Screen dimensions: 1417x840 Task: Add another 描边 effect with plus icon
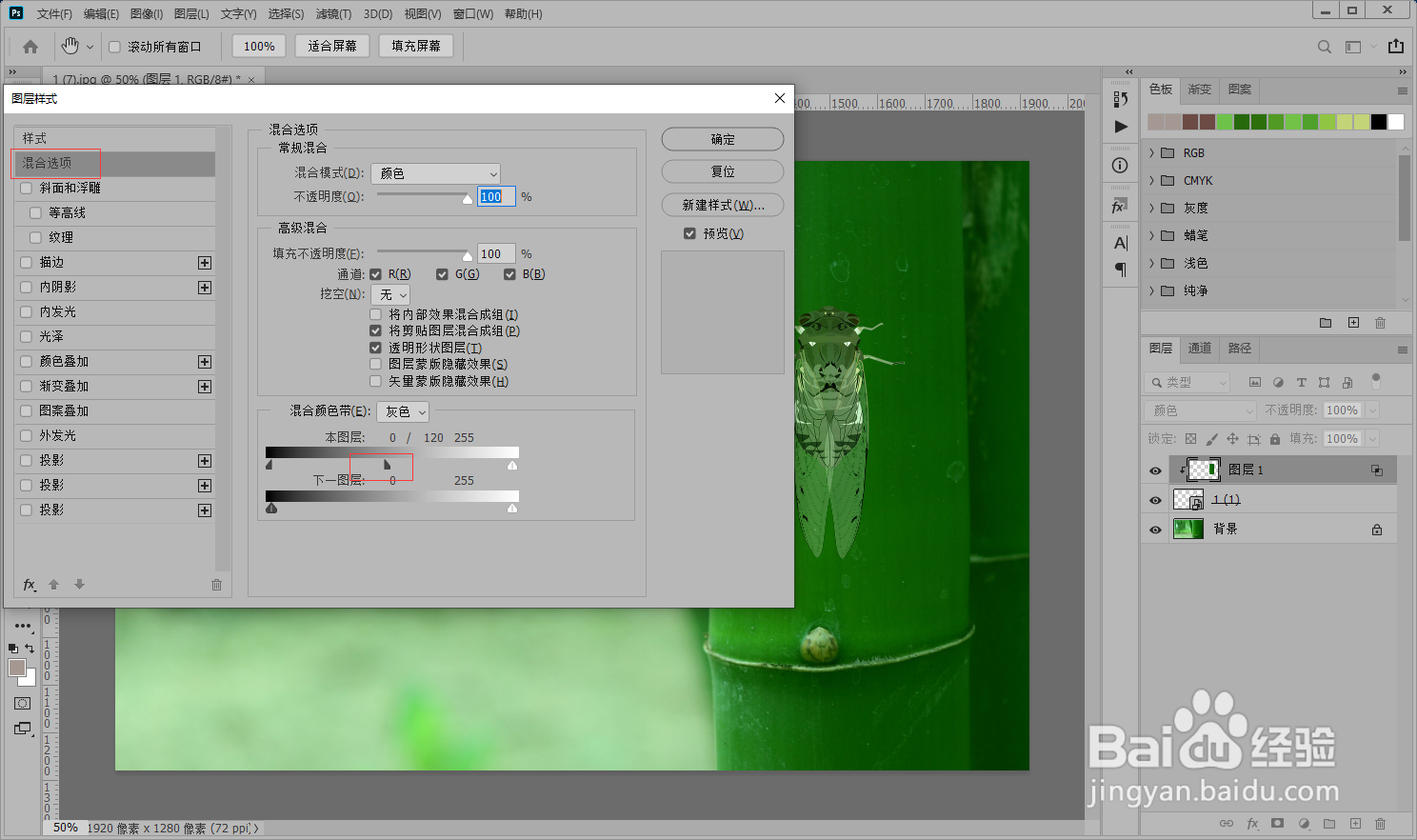pyautogui.click(x=205, y=263)
